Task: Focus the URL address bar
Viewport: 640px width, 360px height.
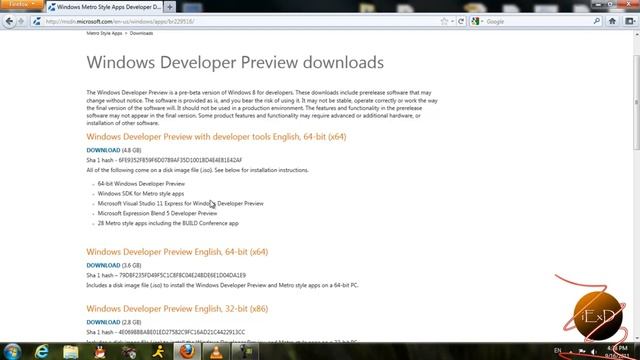Action: (x=241, y=22)
